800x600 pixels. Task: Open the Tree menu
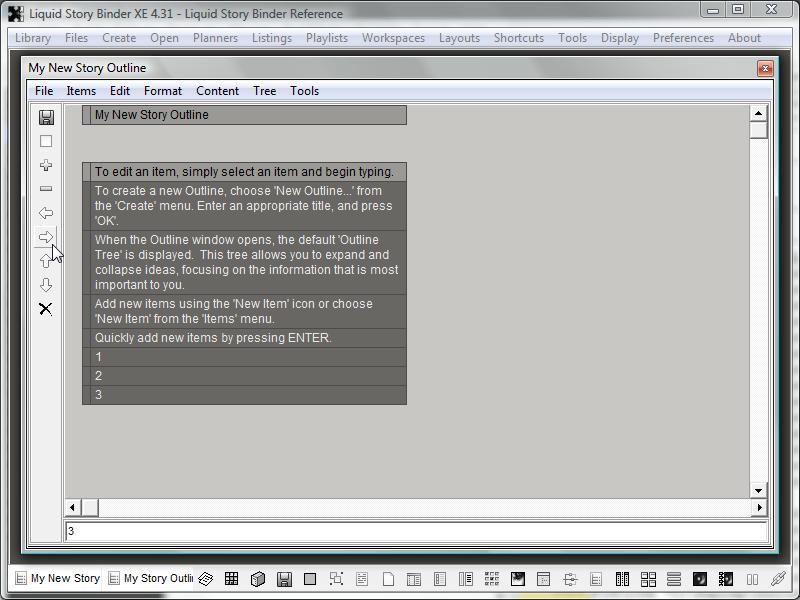[x=264, y=91]
